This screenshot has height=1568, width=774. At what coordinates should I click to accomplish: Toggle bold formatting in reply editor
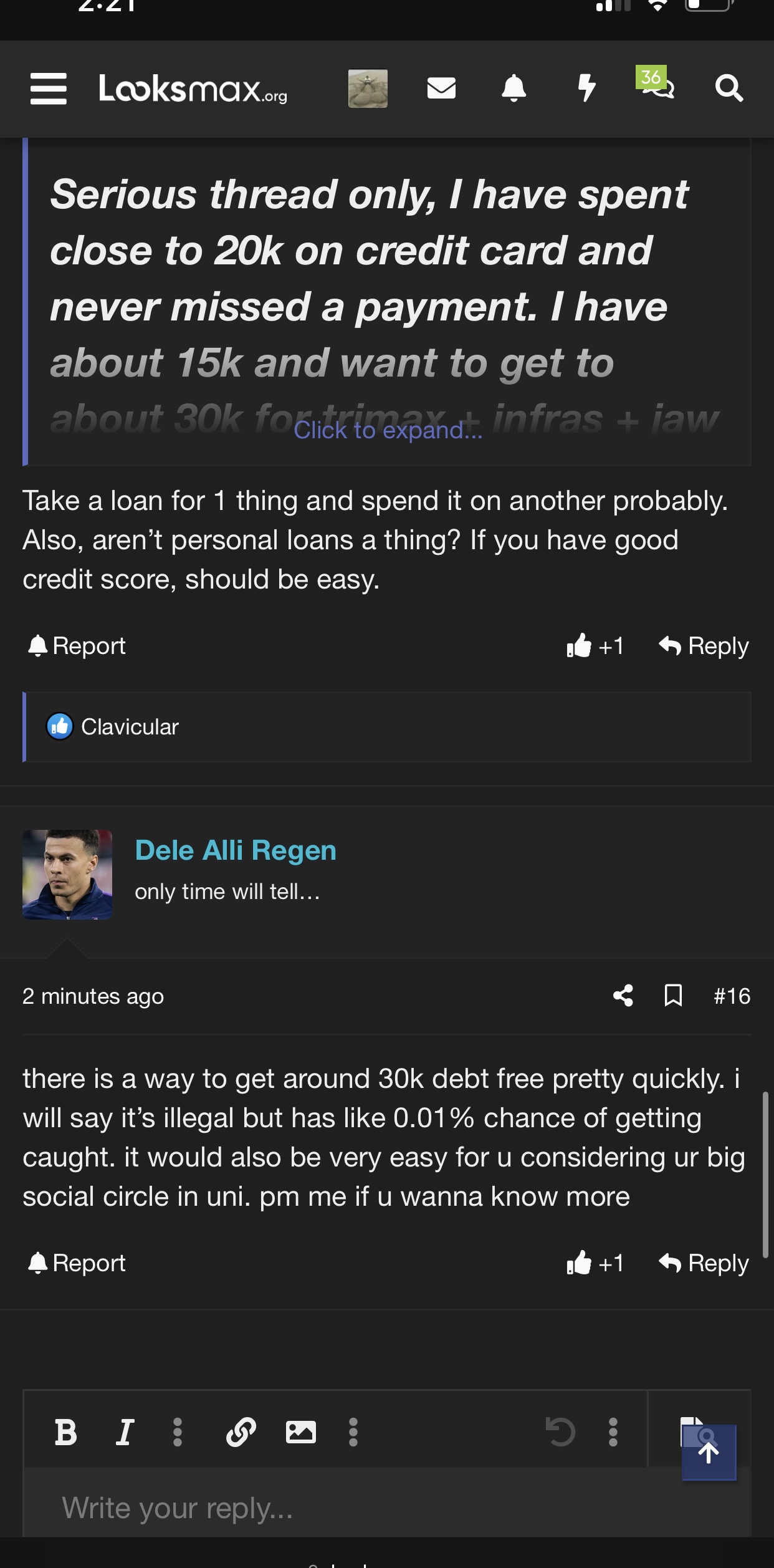click(65, 1432)
